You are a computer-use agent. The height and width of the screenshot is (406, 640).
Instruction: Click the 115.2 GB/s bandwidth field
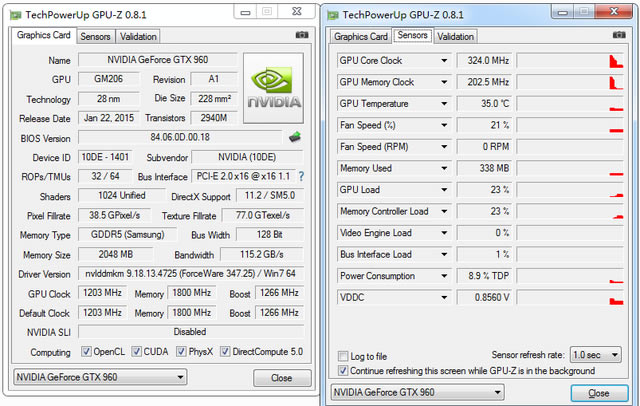(262, 254)
